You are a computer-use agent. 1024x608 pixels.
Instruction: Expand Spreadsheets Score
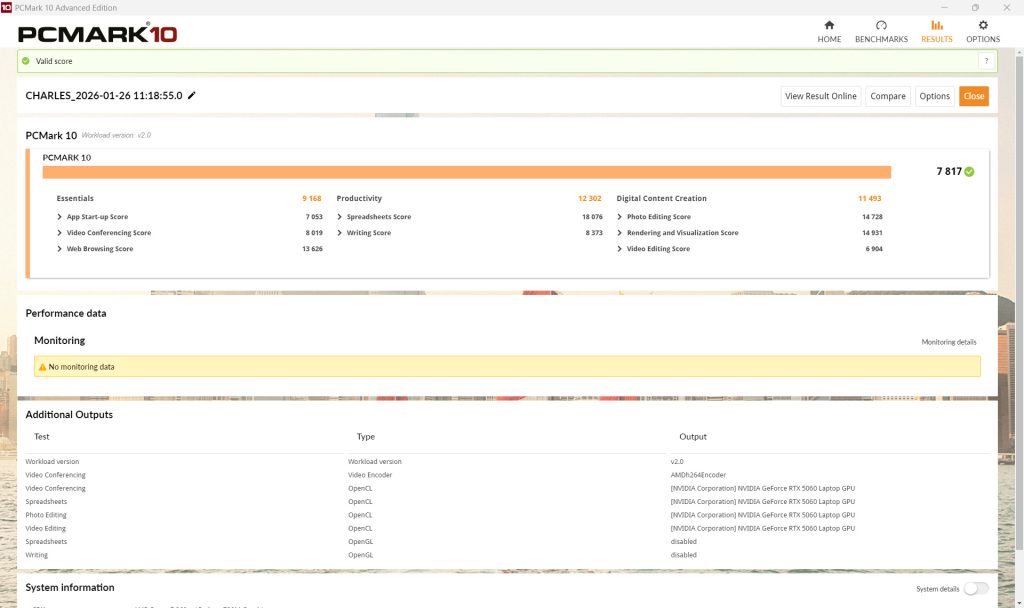click(x=340, y=217)
